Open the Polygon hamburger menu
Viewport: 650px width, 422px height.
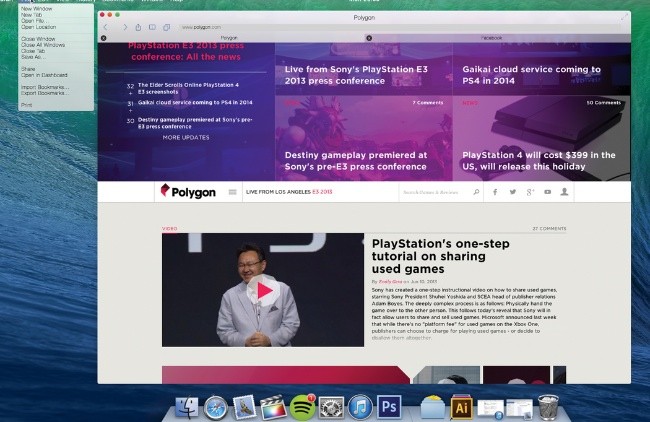[x=233, y=192]
